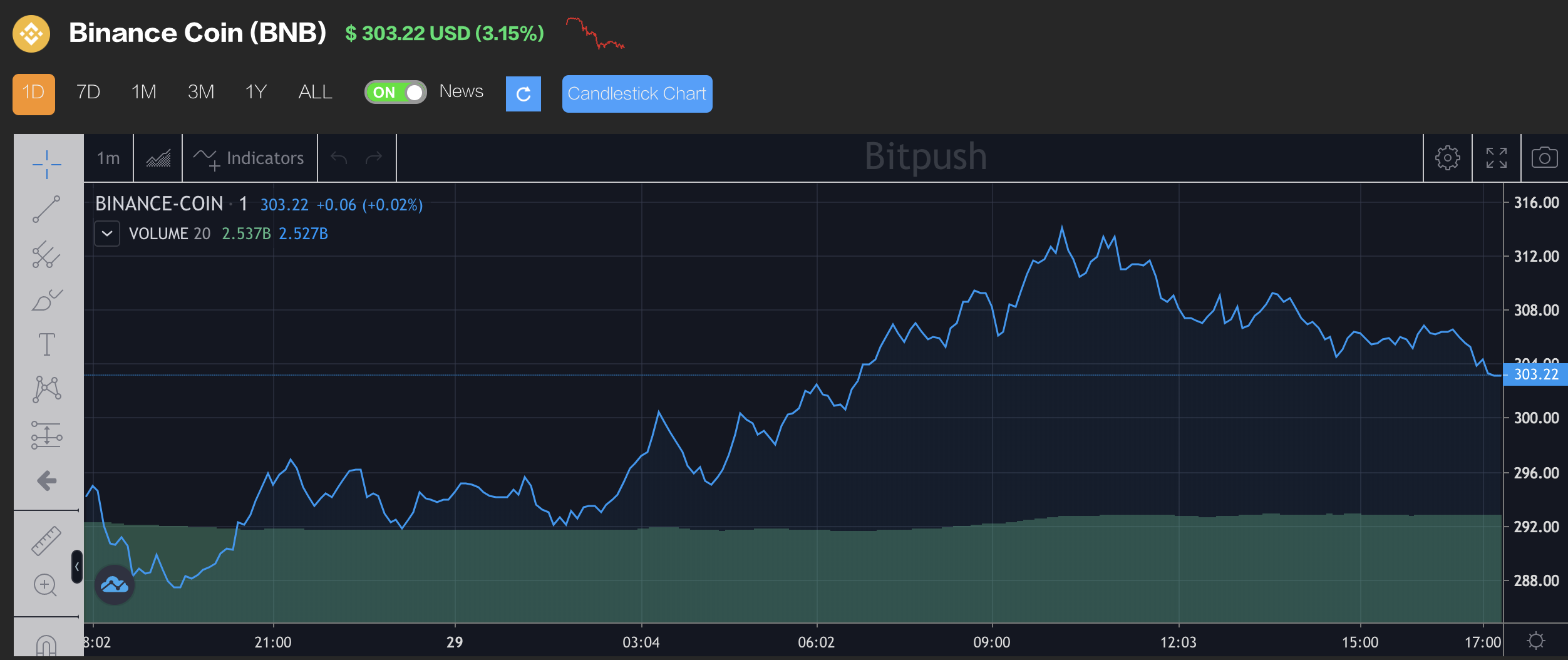Click the 12:03 time axis label
Viewport: 1568px width, 660px height.
coord(1179,642)
